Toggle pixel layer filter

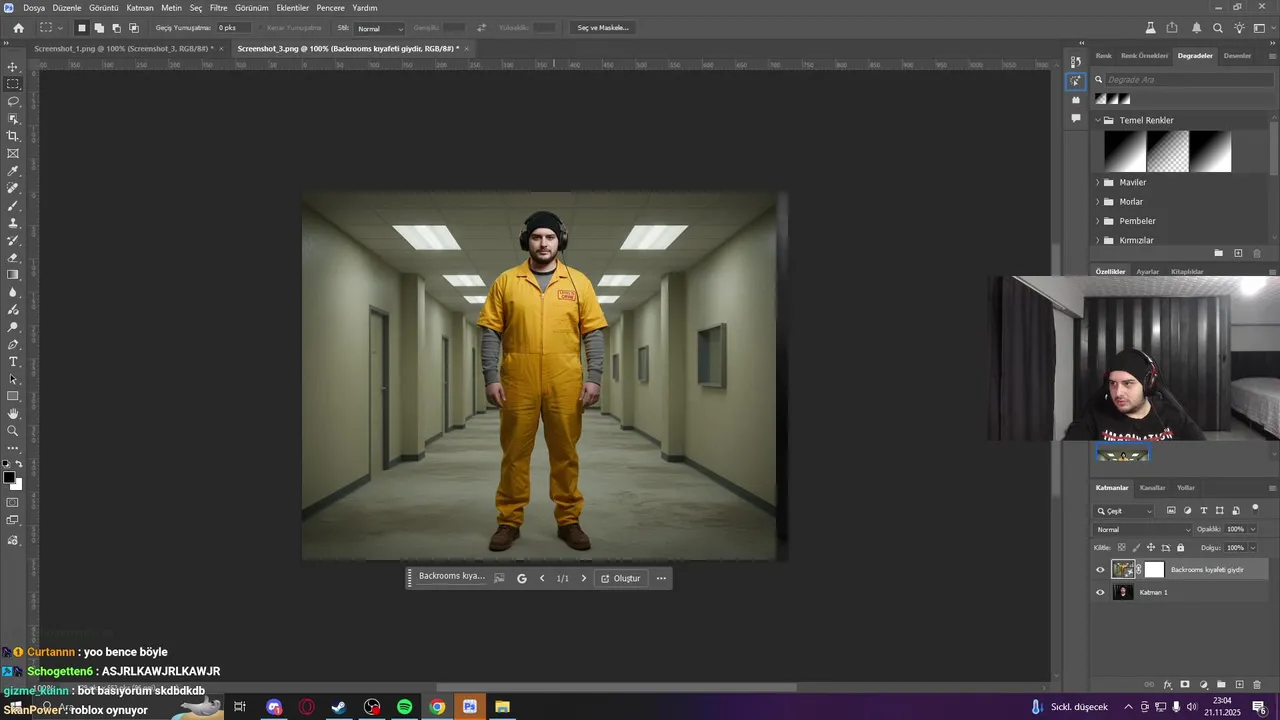click(1171, 511)
